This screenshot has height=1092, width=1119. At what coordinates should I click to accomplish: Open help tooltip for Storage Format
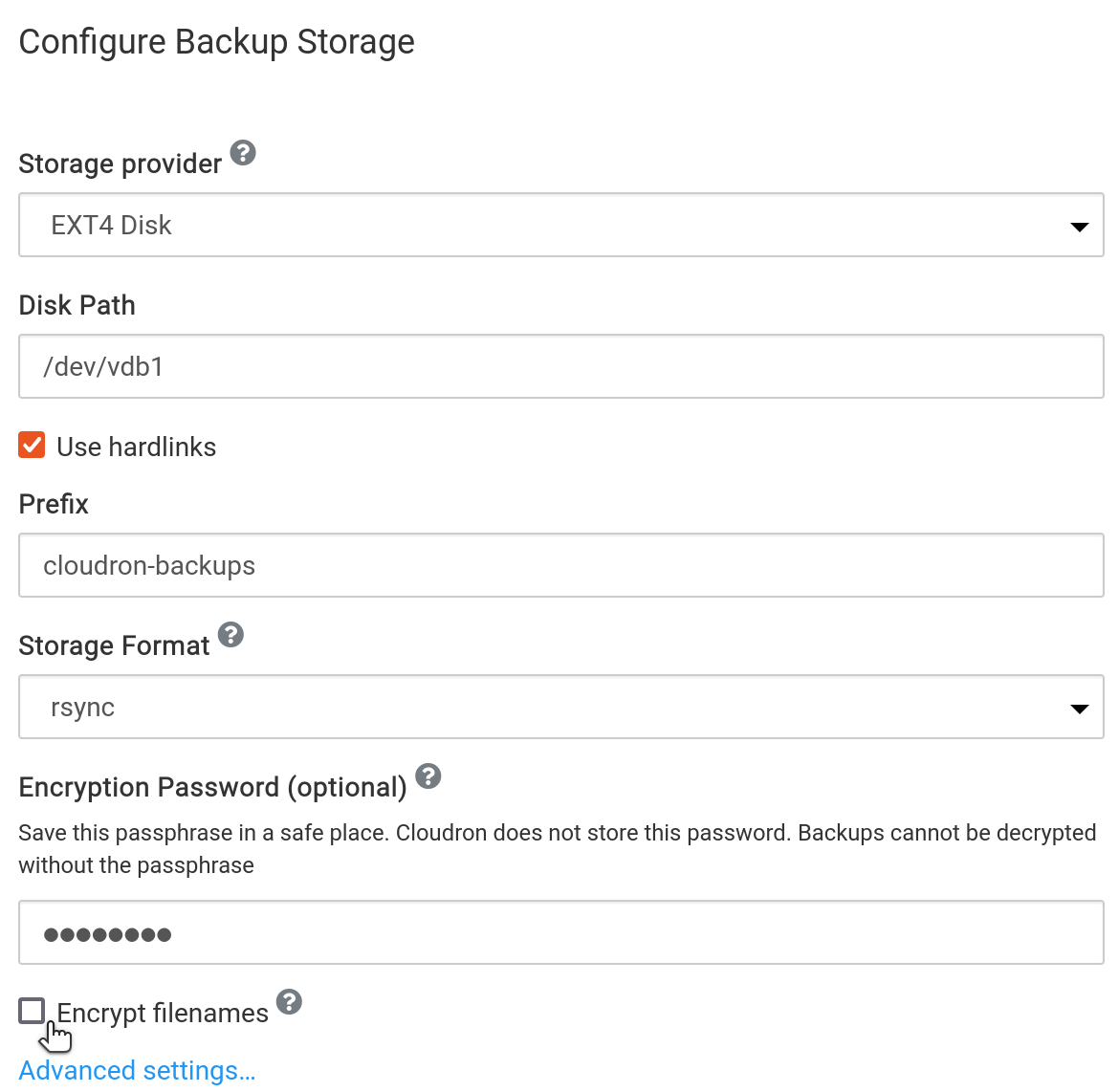(230, 635)
